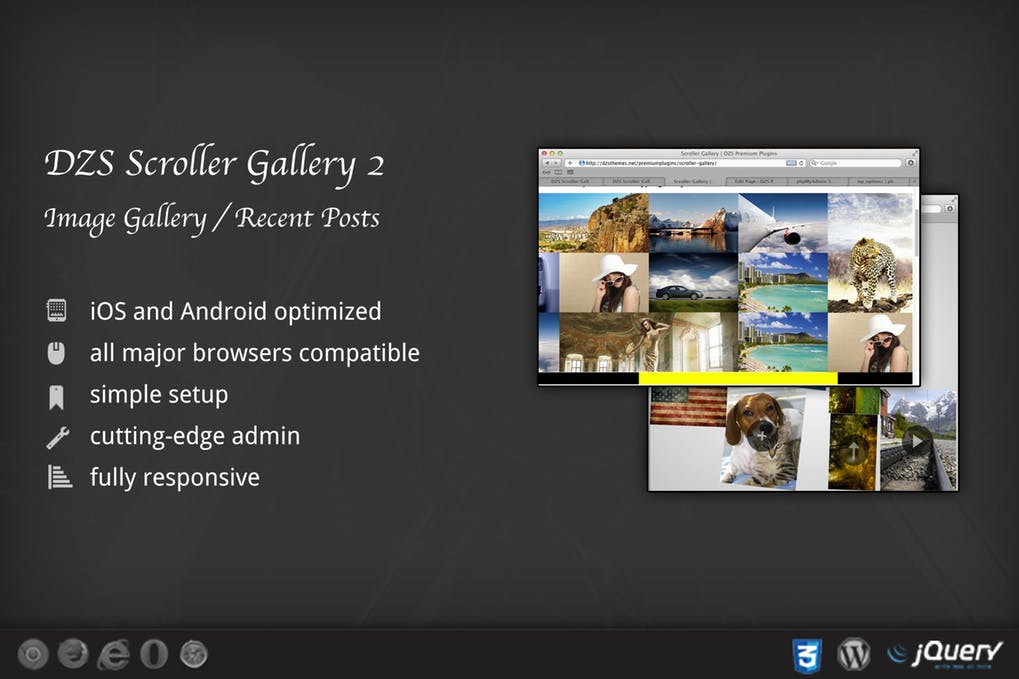
Task: Select the Safari compatibility icon
Action: point(193,655)
